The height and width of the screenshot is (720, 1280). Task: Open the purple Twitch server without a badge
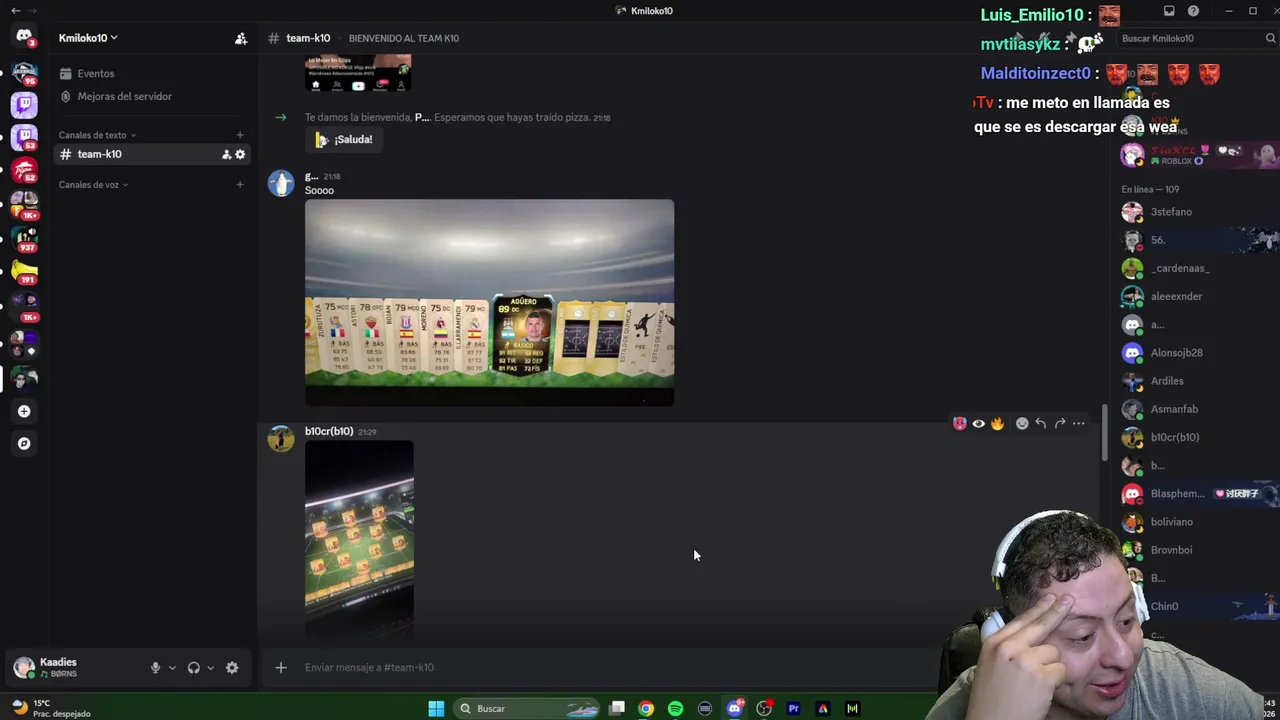24,104
